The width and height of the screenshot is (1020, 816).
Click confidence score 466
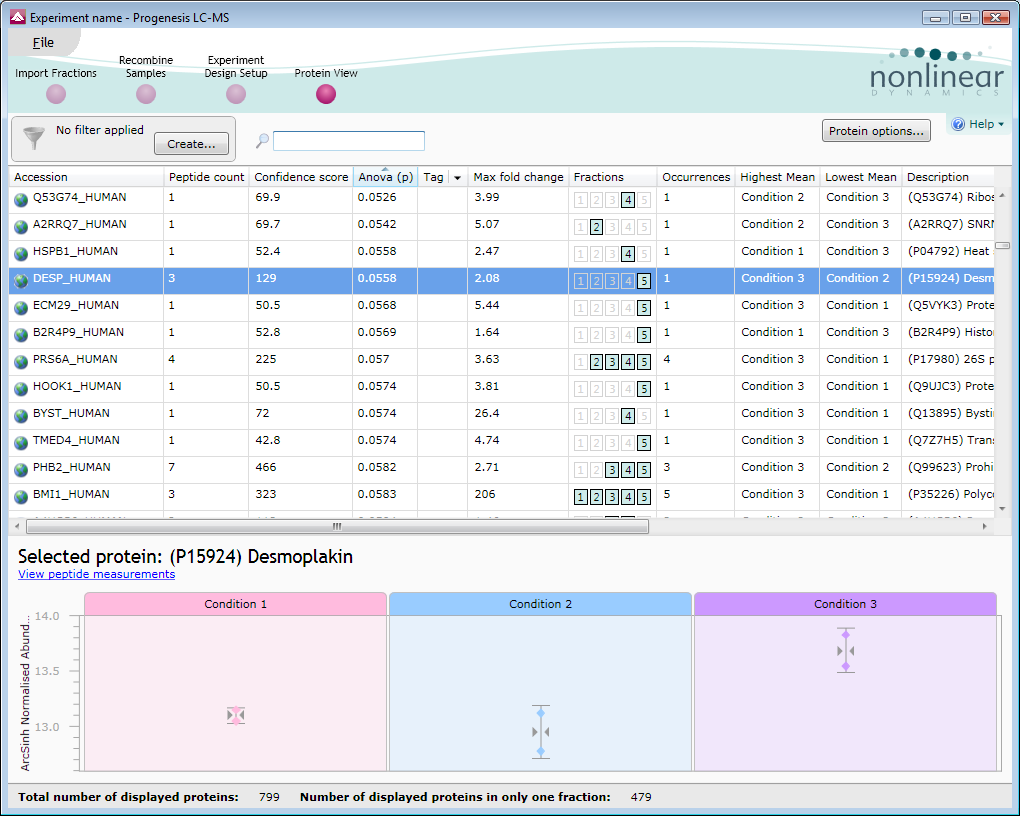265,467
